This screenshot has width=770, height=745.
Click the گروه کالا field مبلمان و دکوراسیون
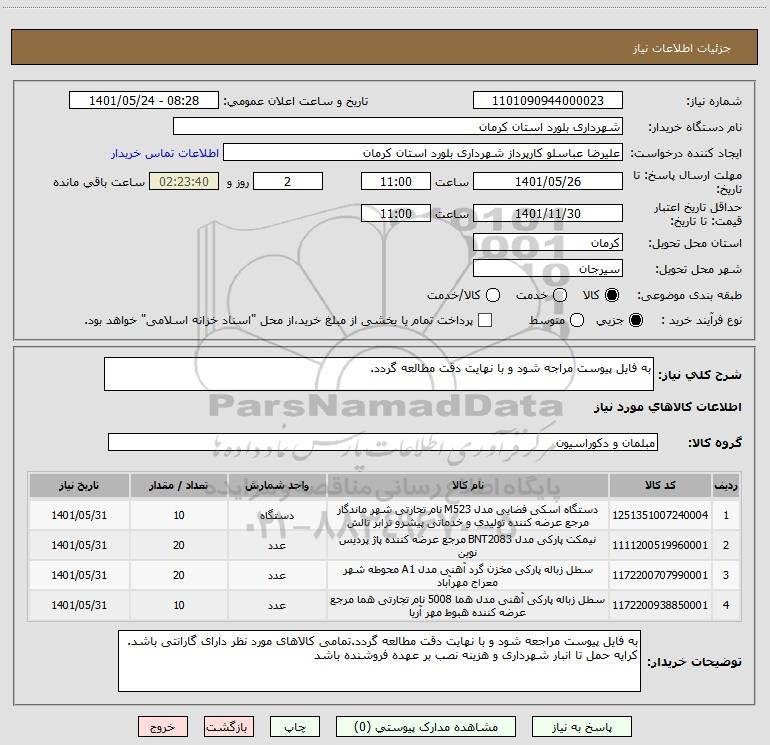point(383,442)
